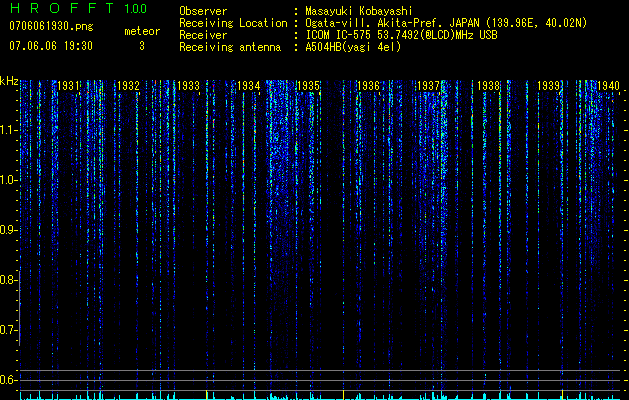Click the 1938 time marker

pos(489,86)
